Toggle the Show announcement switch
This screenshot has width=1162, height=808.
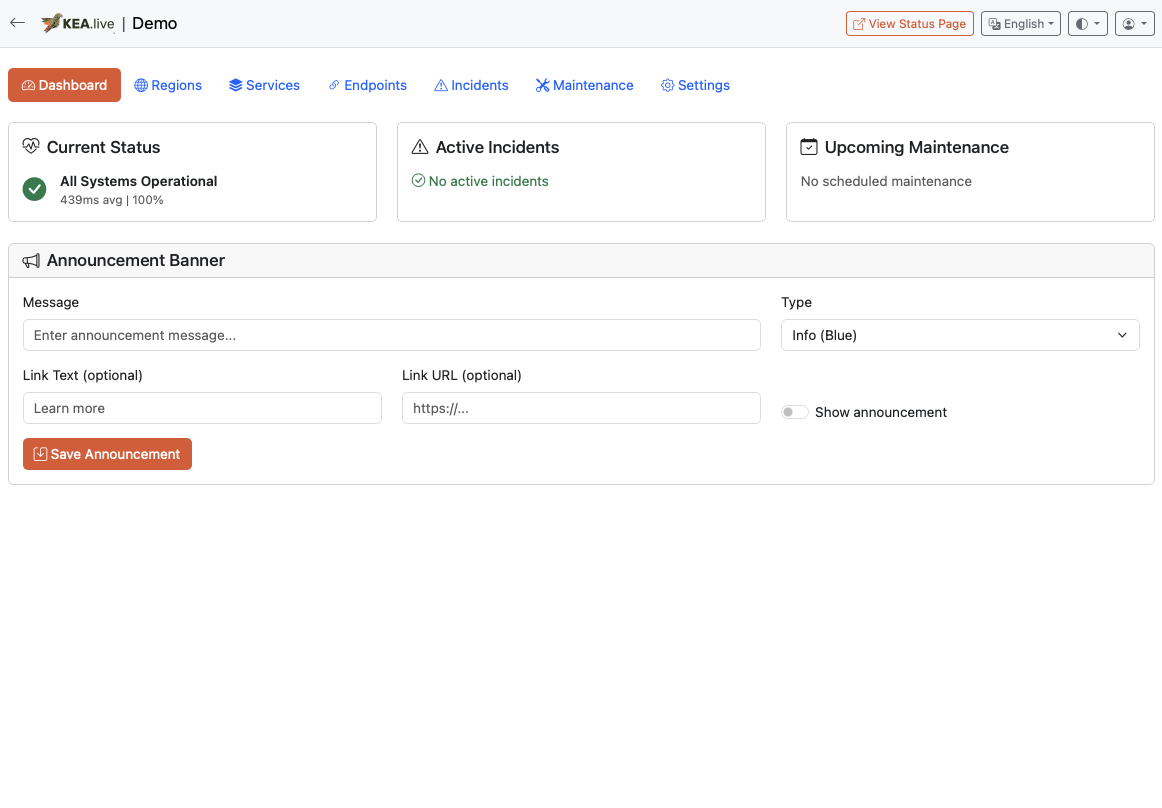[794, 412]
